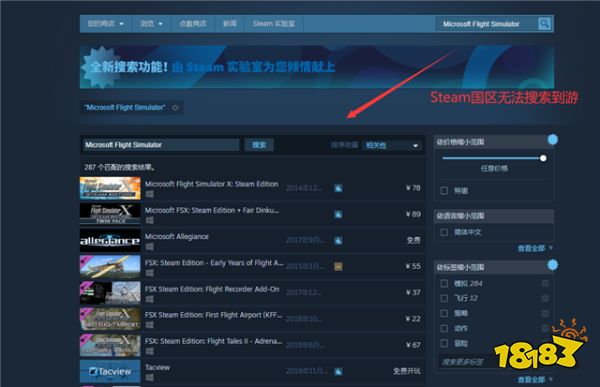The width and height of the screenshot is (600, 387).
Task: Collapse the tag narrowing filter header
Action: tap(494, 267)
